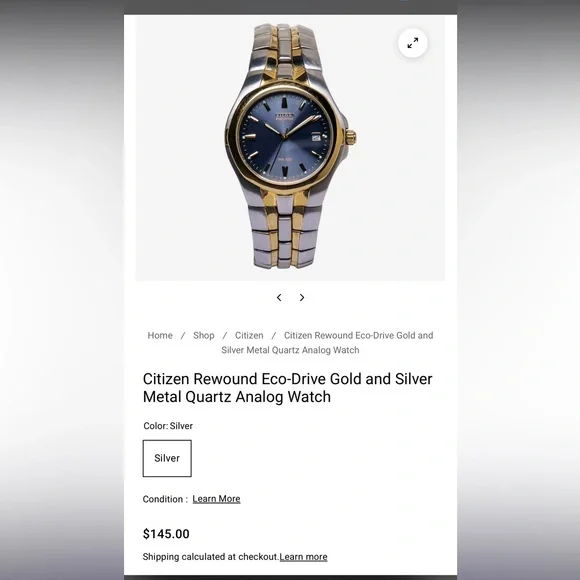Click the Shipping calculated at checkout text

210,557
